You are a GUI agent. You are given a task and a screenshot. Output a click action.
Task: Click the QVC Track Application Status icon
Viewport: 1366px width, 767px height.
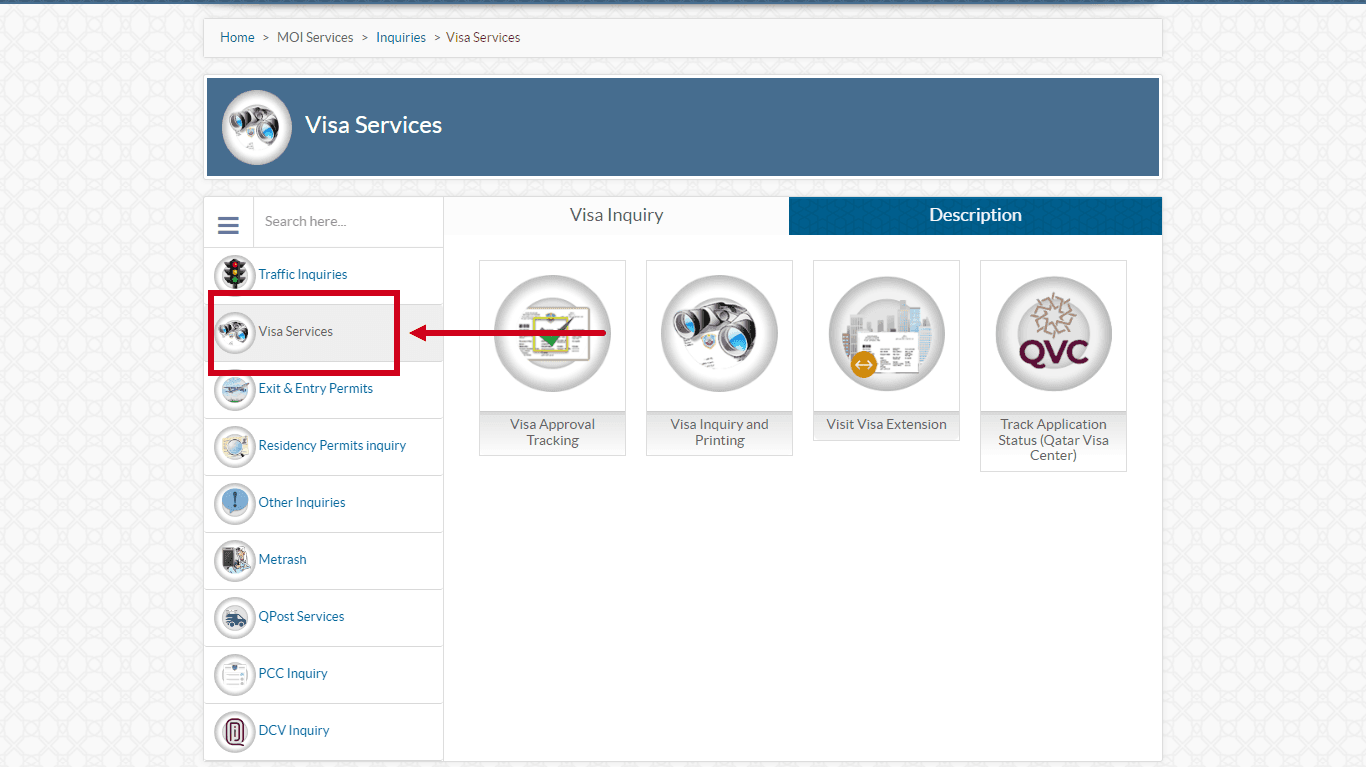point(1053,335)
